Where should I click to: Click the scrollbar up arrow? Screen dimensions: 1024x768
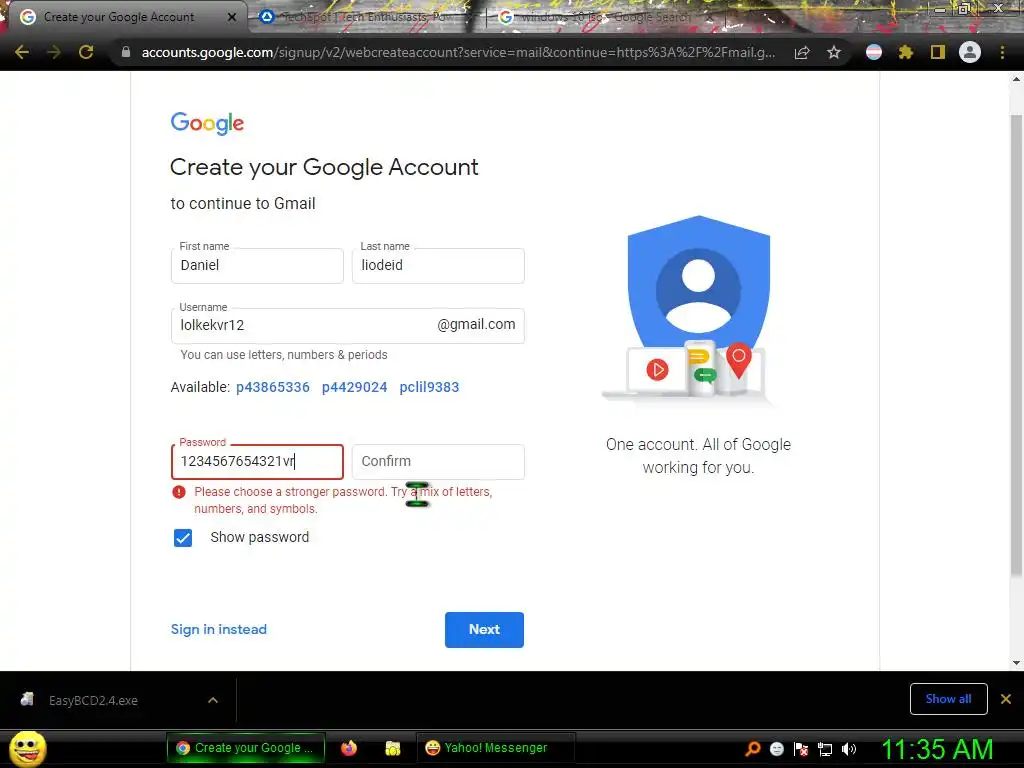click(x=1016, y=79)
